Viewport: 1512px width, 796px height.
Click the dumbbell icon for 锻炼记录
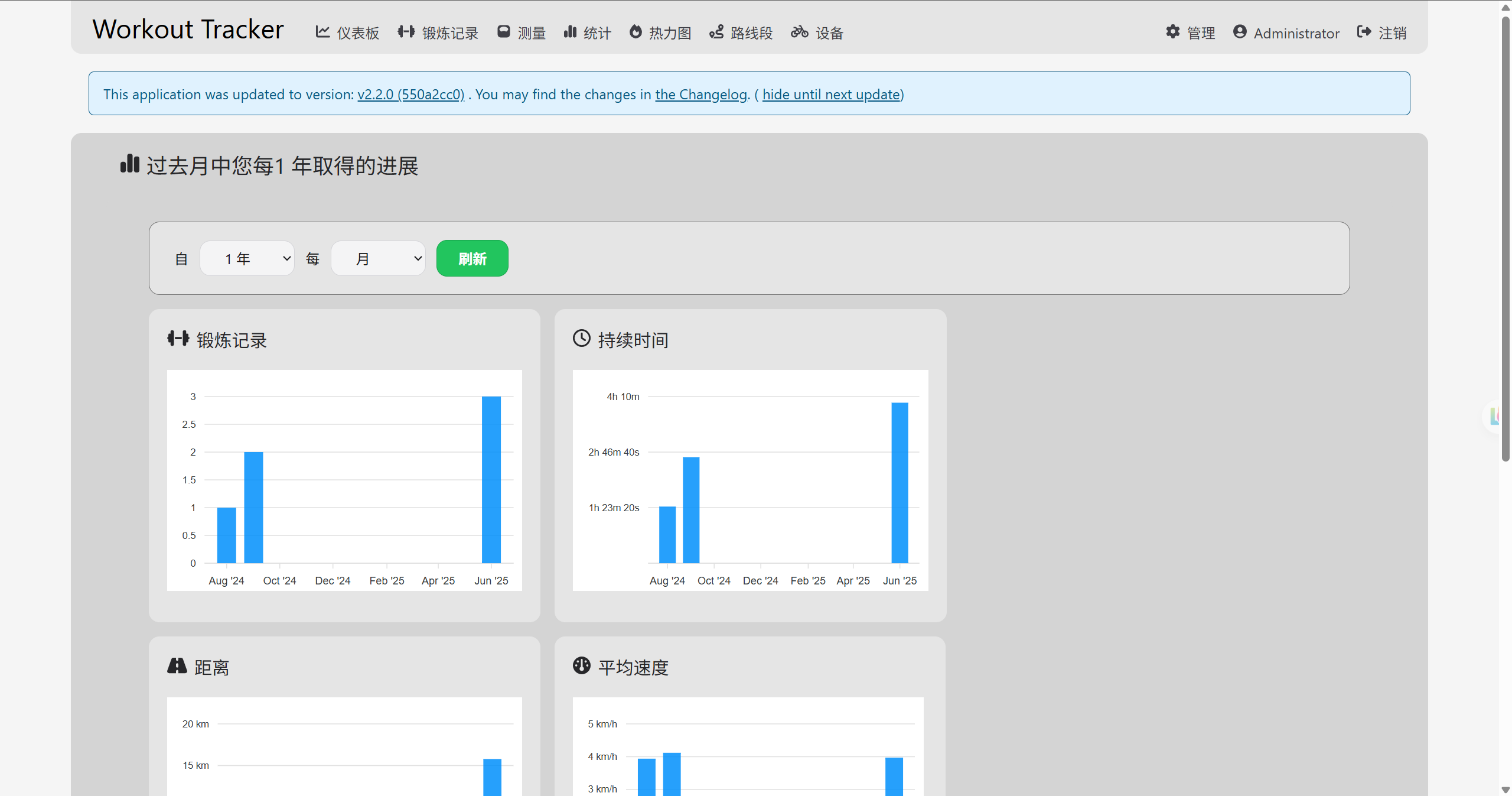406,32
